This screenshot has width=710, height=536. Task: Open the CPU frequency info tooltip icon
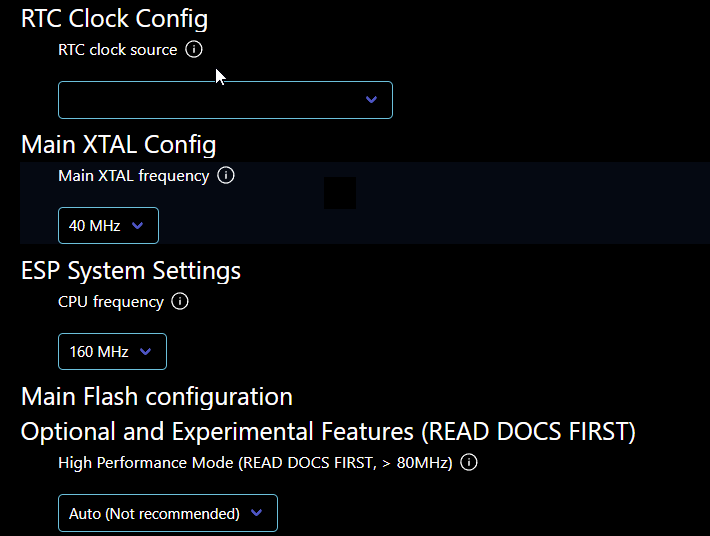[x=180, y=301]
